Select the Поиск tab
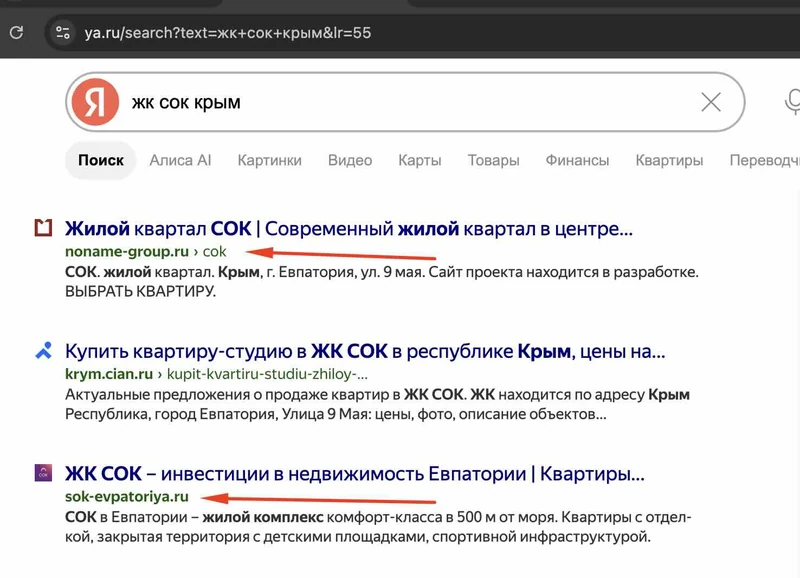This screenshot has height=578, width=800. coord(101,160)
